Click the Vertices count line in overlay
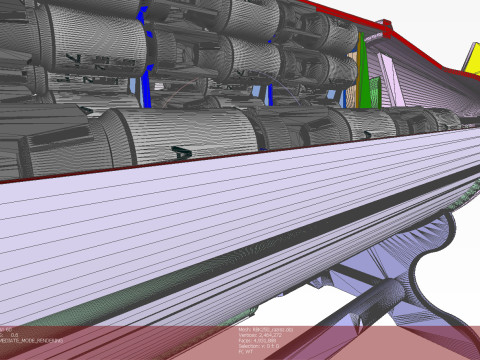This screenshot has height=360, width=480. (260, 335)
